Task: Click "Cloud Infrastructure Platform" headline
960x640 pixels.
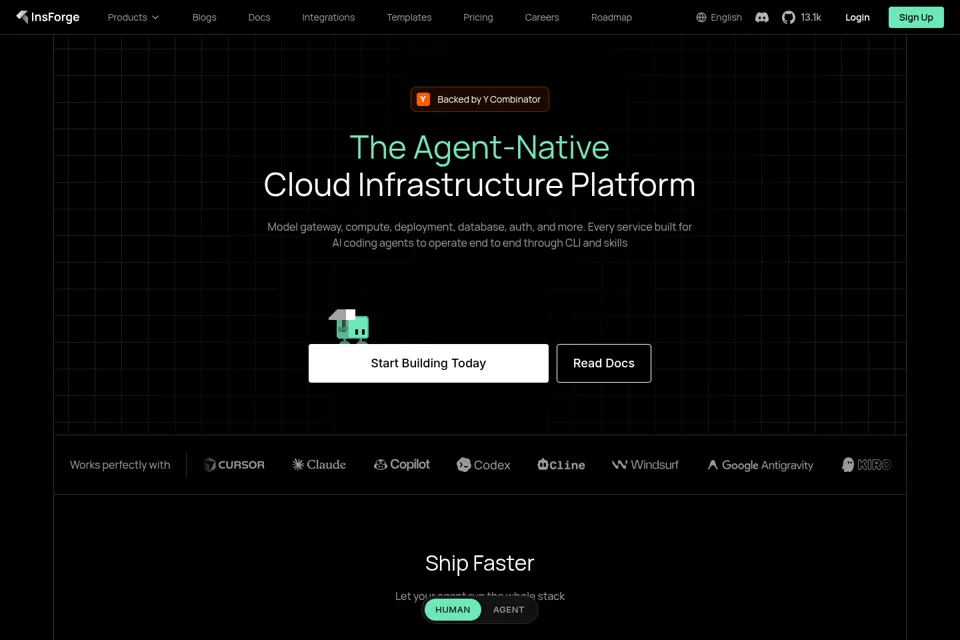Action: pos(479,184)
